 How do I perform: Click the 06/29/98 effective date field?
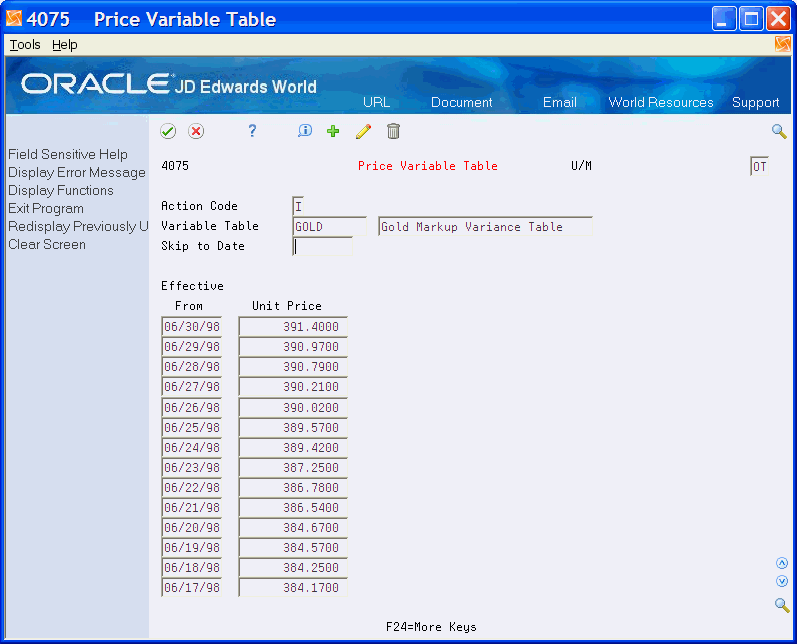[192, 347]
